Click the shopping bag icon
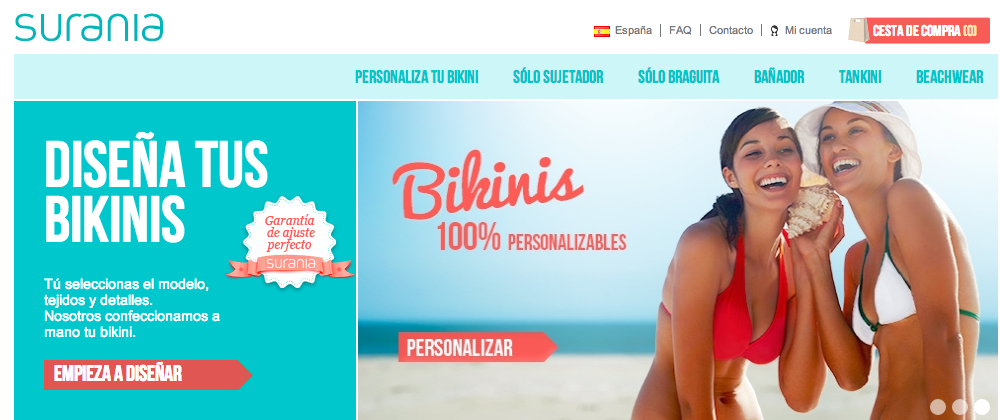1000x420 pixels. coord(859,30)
